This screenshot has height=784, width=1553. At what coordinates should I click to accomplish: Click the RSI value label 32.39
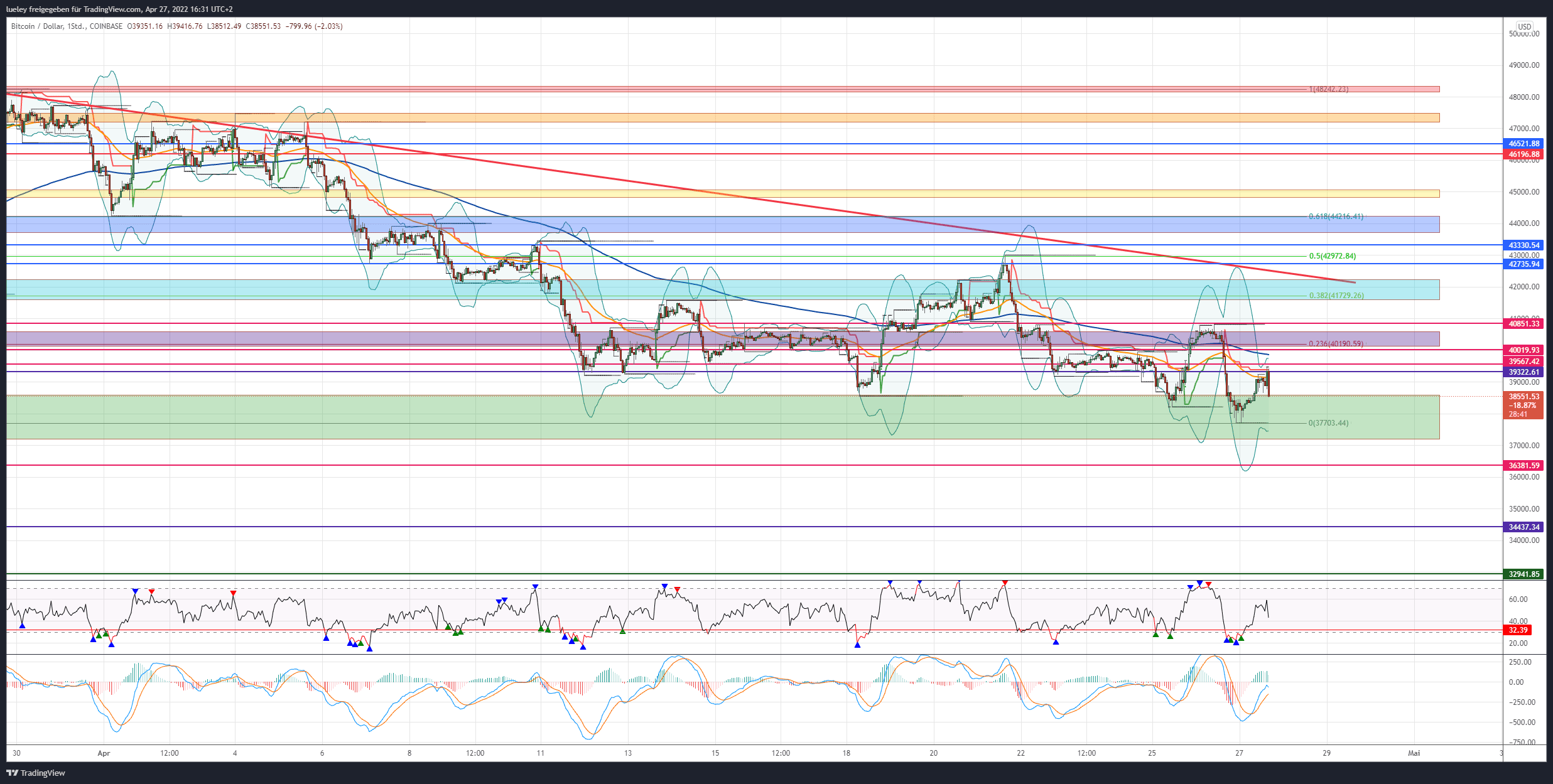1518,630
